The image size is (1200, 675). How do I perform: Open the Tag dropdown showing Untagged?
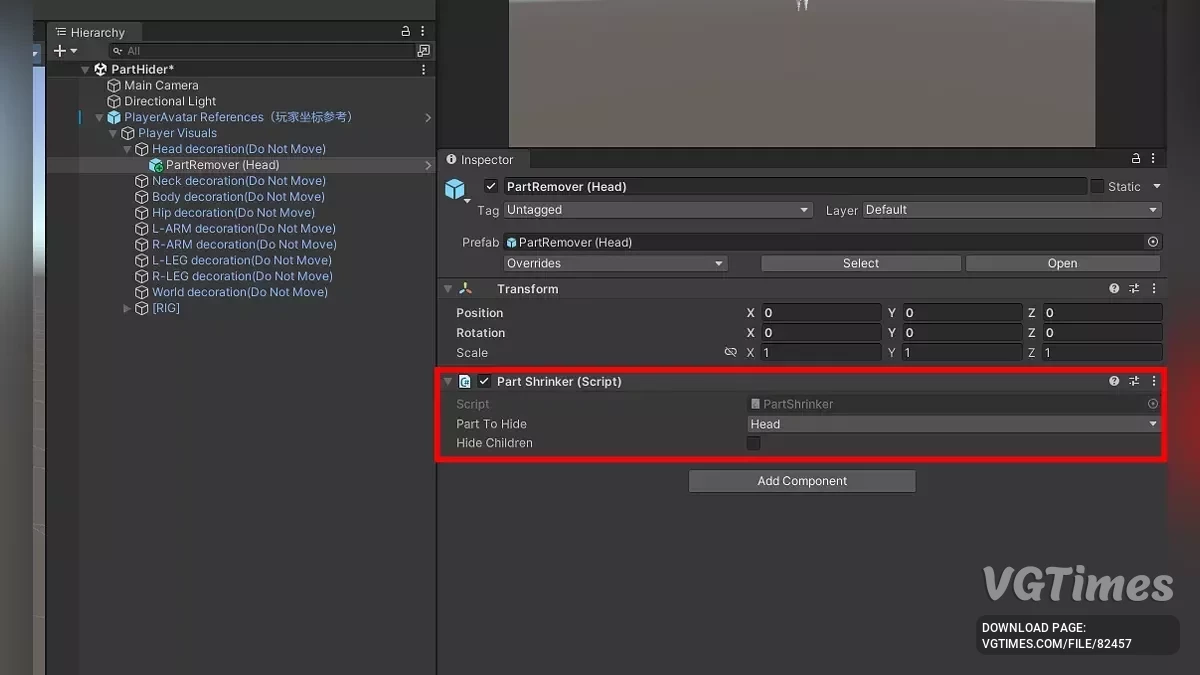pyautogui.click(x=657, y=210)
